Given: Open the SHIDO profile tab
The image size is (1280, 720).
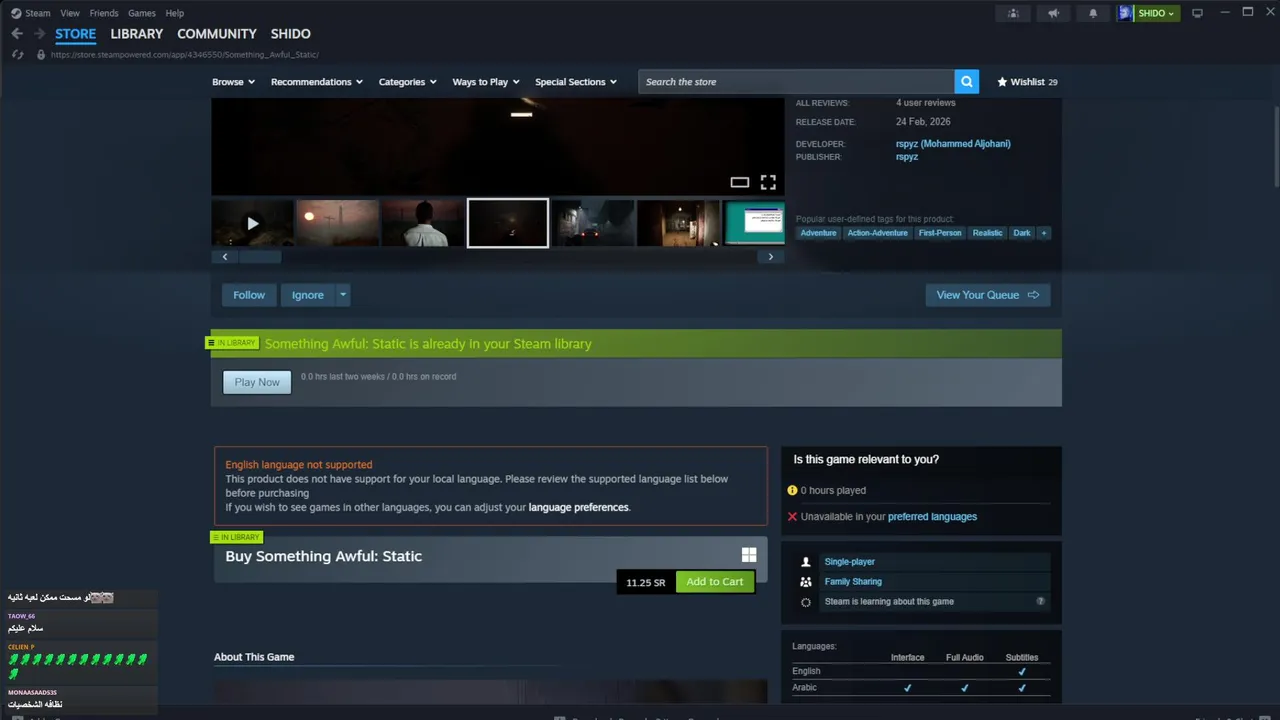Looking at the screenshot, I should [x=291, y=34].
